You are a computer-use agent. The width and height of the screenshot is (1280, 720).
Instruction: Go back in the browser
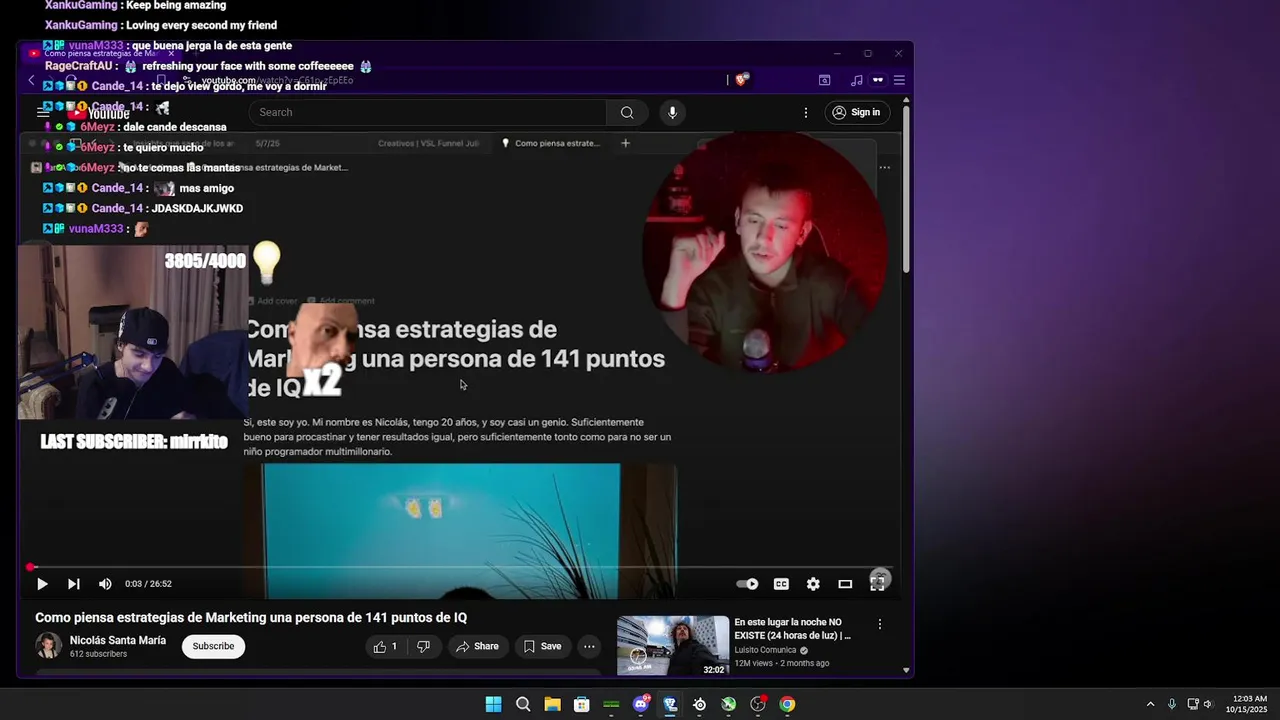pyautogui.click(x=32, y=80)
